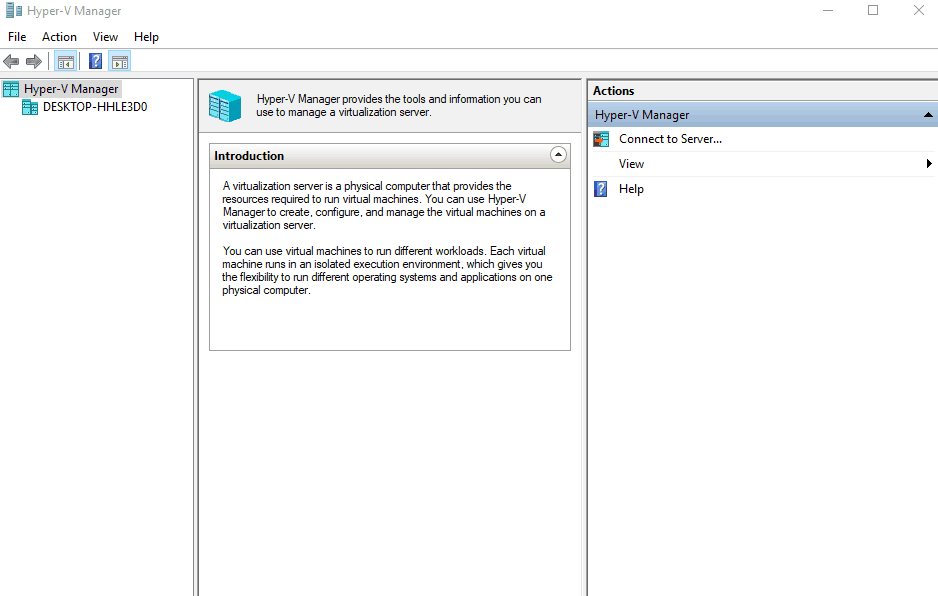938x596 pixels.
Task: Click the blue Help toolbar icon
Action: pos(96,61)
